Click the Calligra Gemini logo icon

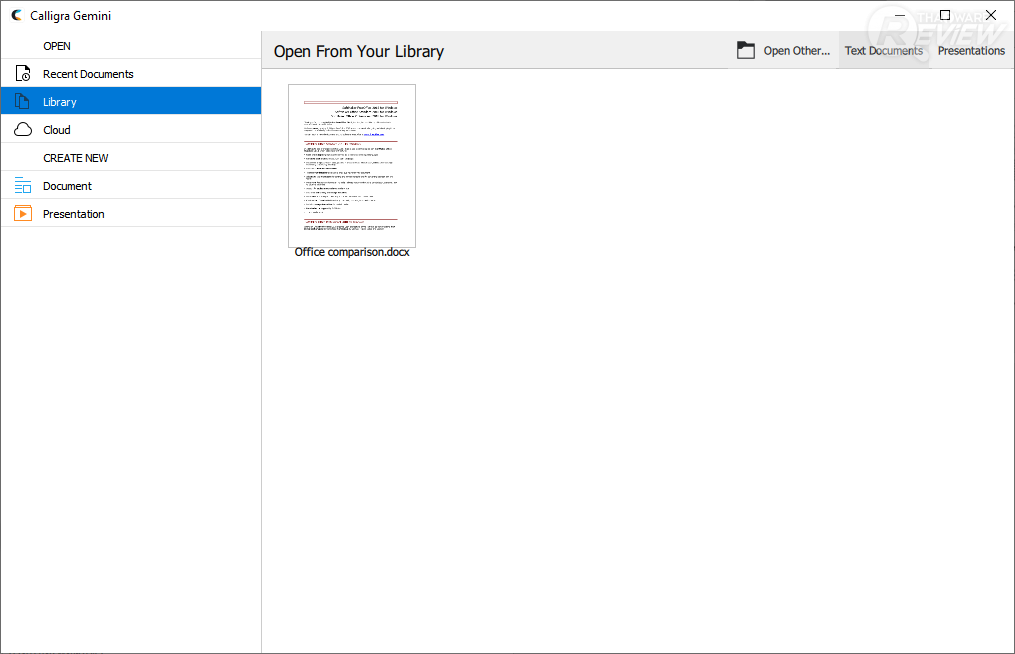pyautogui.click(x=17, y=15)
